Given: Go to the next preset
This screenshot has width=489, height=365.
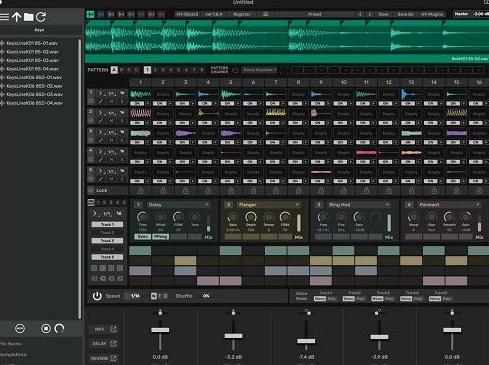Looking at the screenshot, I should [370, 14].
